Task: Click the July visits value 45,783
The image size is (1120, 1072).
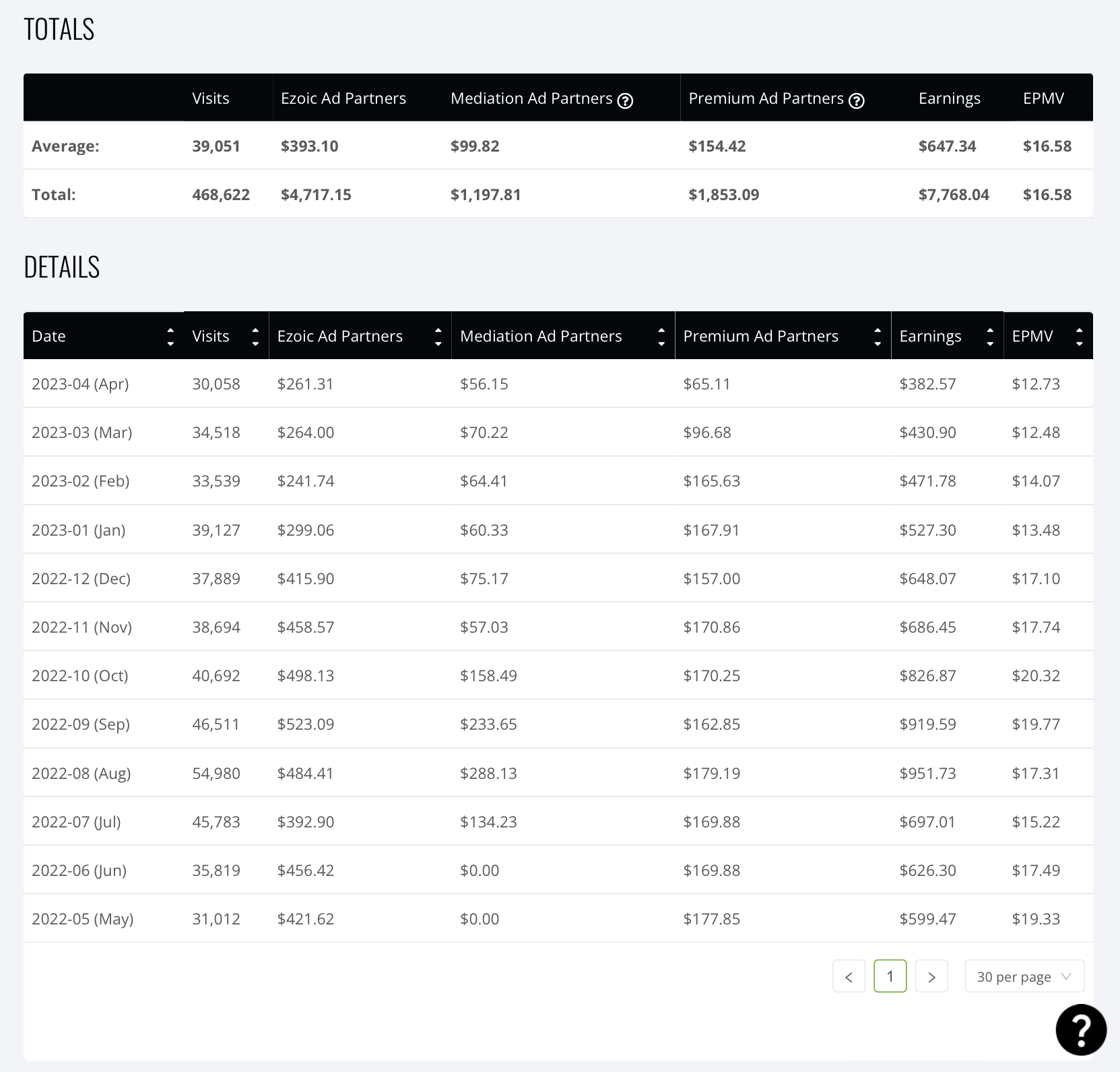Action: [216, 822]
